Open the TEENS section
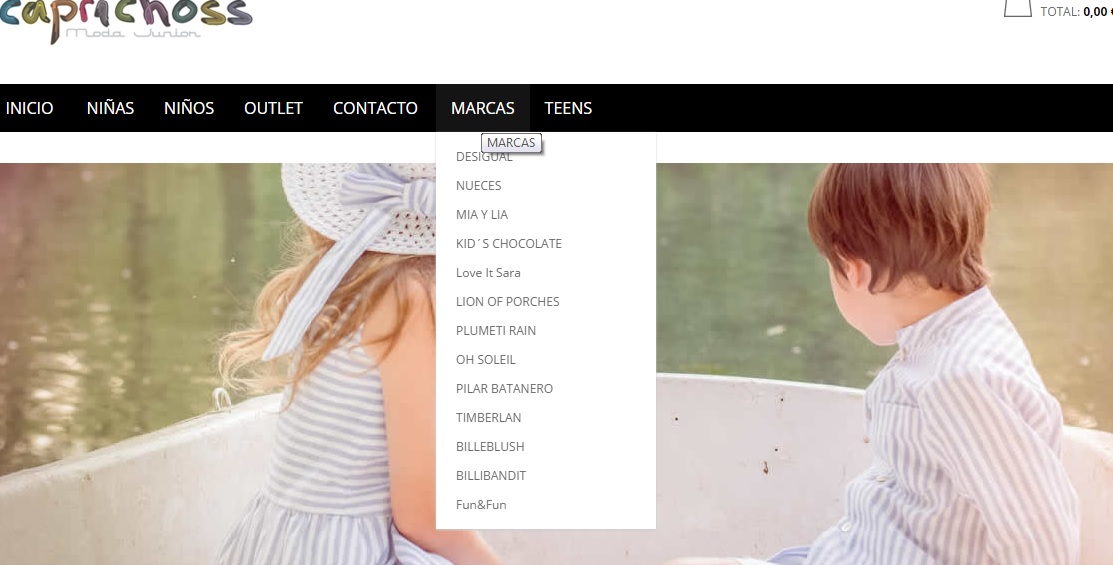 [x=568, y=108]
